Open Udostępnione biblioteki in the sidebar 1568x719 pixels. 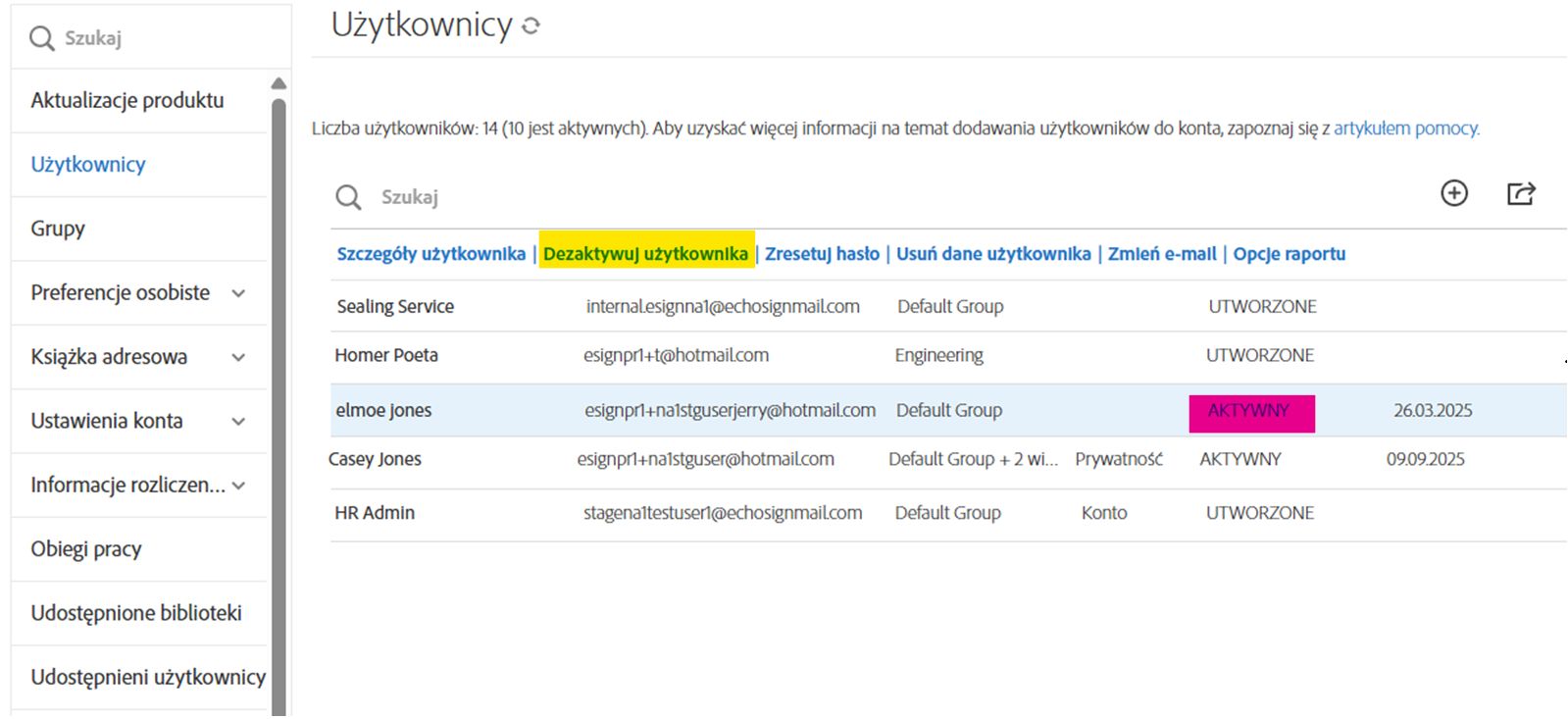136,613
